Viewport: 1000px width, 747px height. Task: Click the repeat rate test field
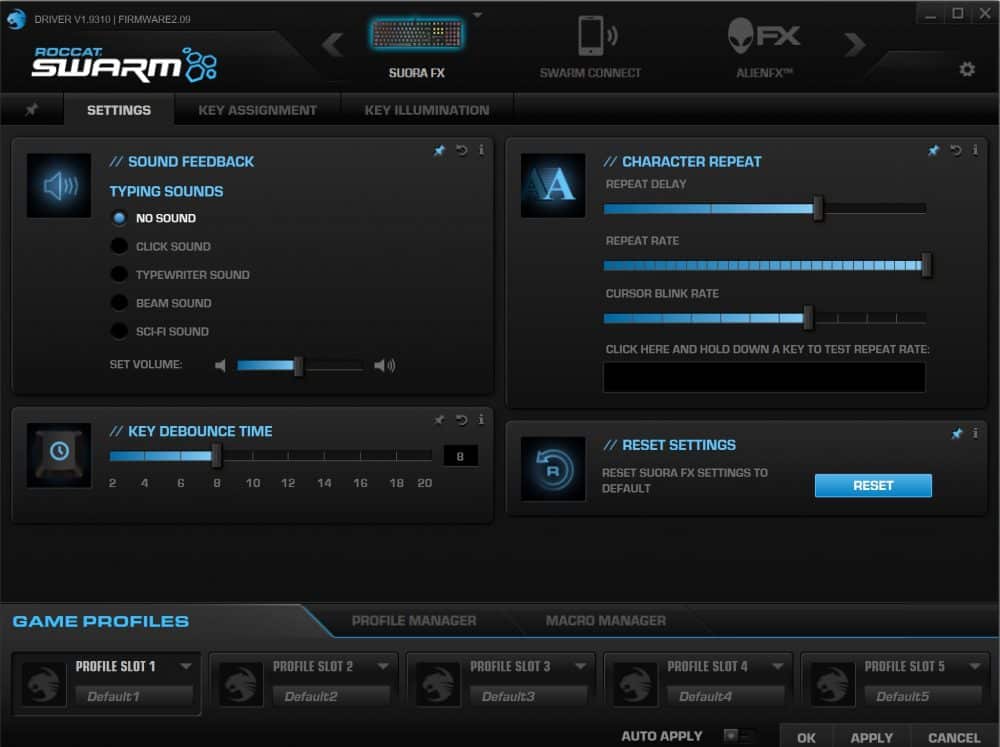click(764, 377)
